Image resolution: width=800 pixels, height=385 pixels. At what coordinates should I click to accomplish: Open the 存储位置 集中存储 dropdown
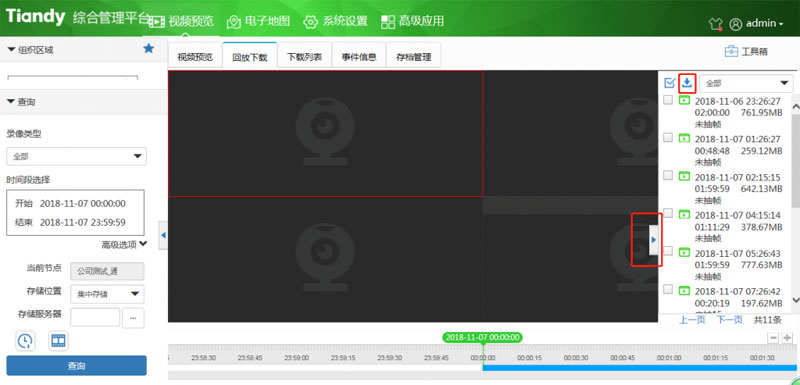click(x=107, y=294)
